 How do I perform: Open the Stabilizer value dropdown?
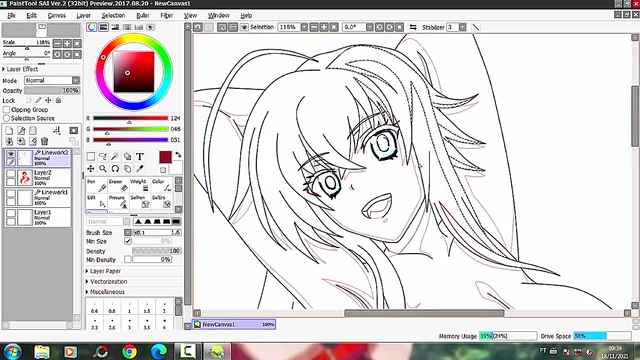click(462, 27)
